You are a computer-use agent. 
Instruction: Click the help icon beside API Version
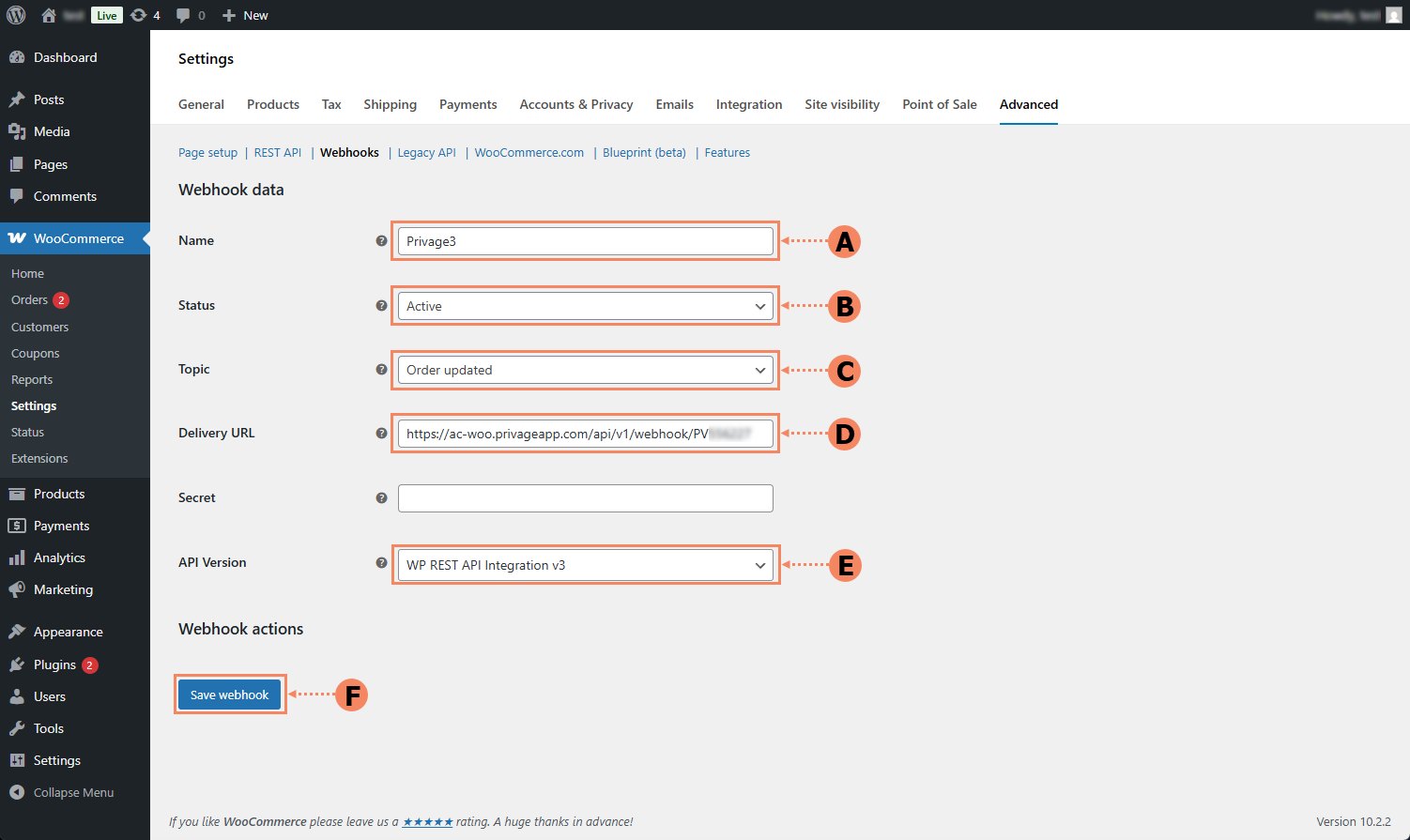pyautogui.click(x=381, y=563)
